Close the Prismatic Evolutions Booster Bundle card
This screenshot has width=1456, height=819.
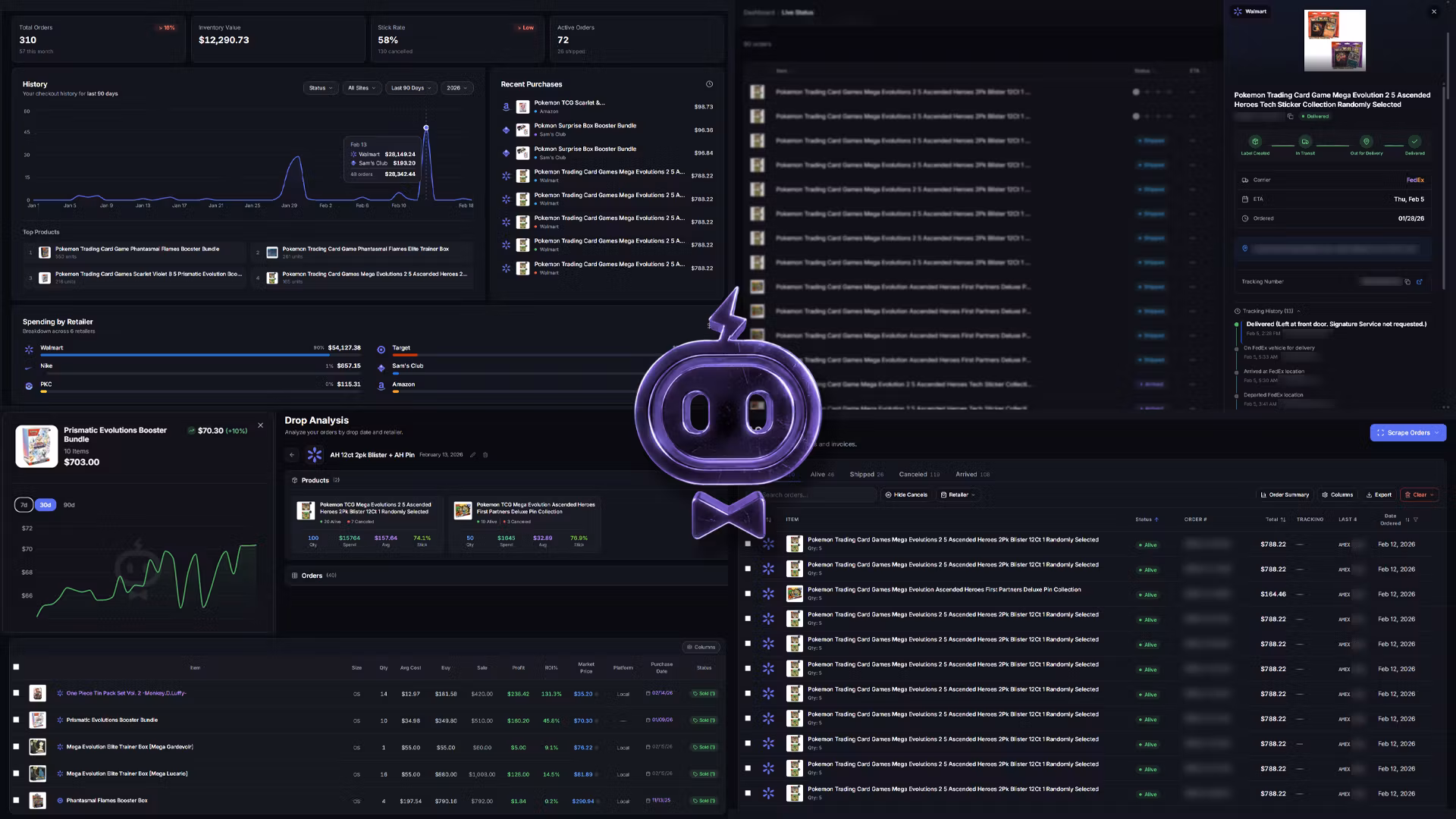pyautogui.click(x=261, y=425)
